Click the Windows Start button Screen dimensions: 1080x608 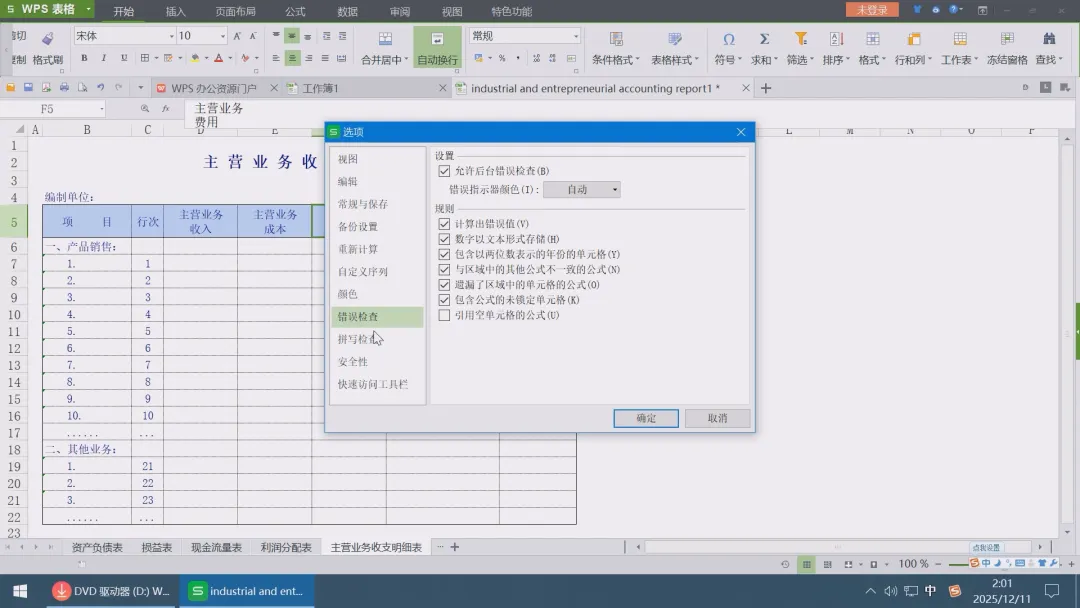(20, 591)
